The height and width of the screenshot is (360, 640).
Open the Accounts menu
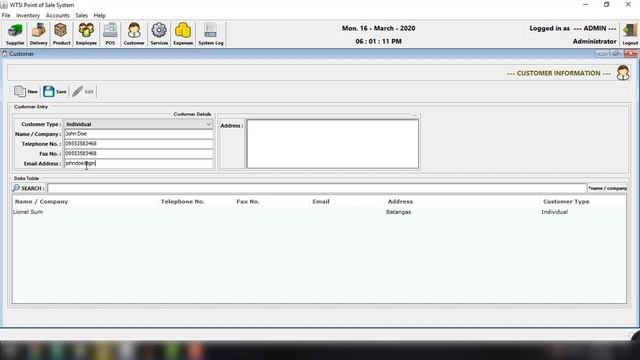(58, 15)
